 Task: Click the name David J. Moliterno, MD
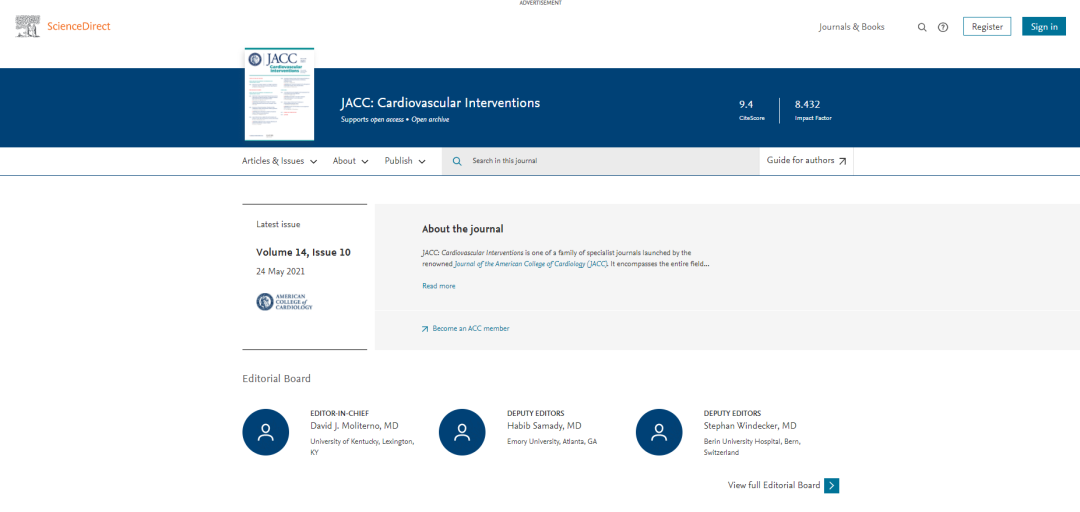(354, 426)
